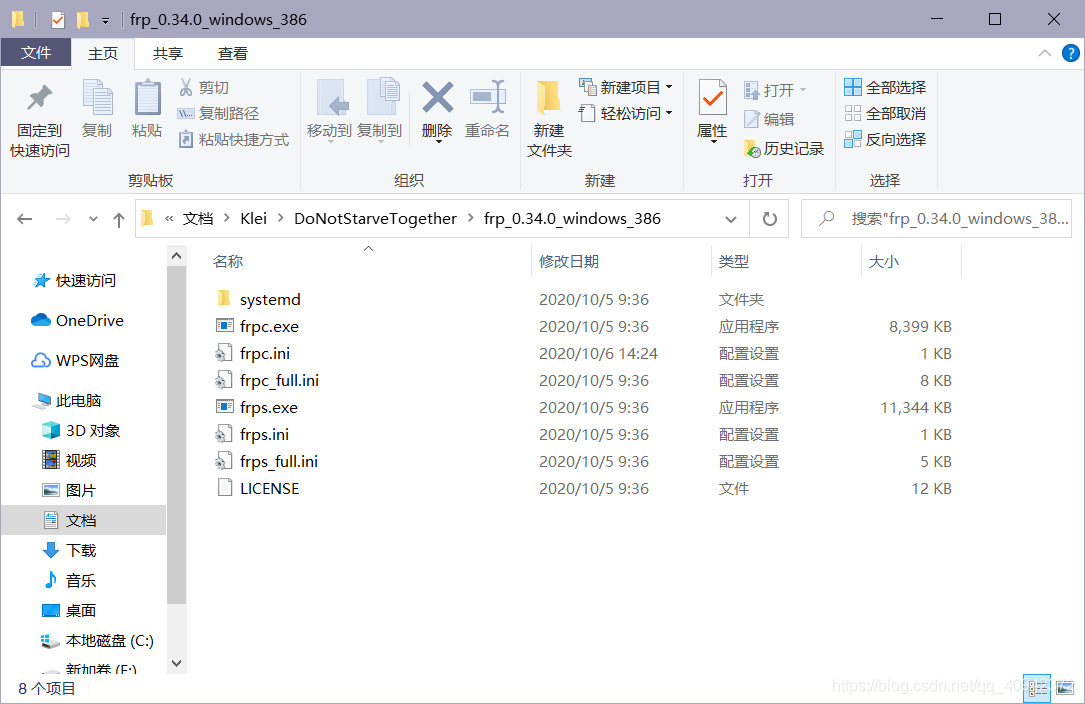Click Select all (全部选择)
The height and width of the screenshot is (704, 1085).
tap(885, 87)
